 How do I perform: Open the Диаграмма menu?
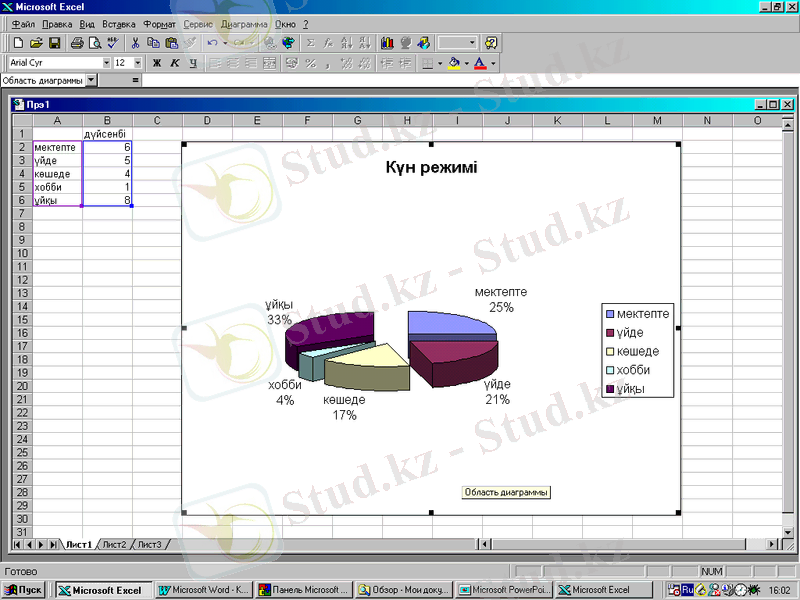tap(244, 23)
